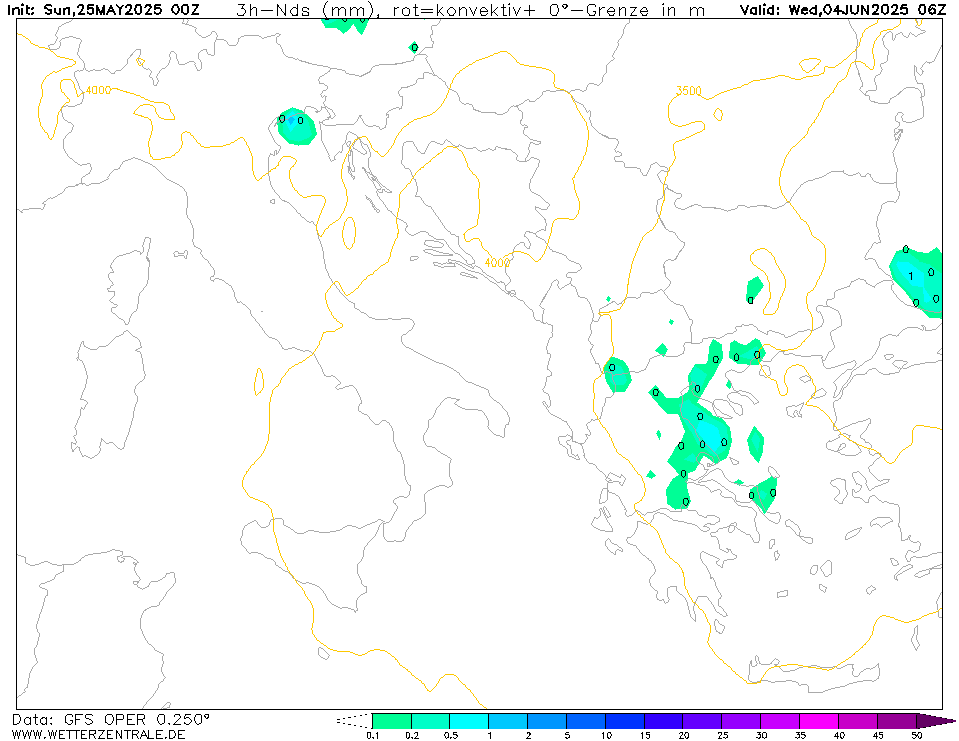Viewport: 959px width, 741px height.
Task: Select the legend swatch between 2 and 5
Action: click(x=547, y=721)
